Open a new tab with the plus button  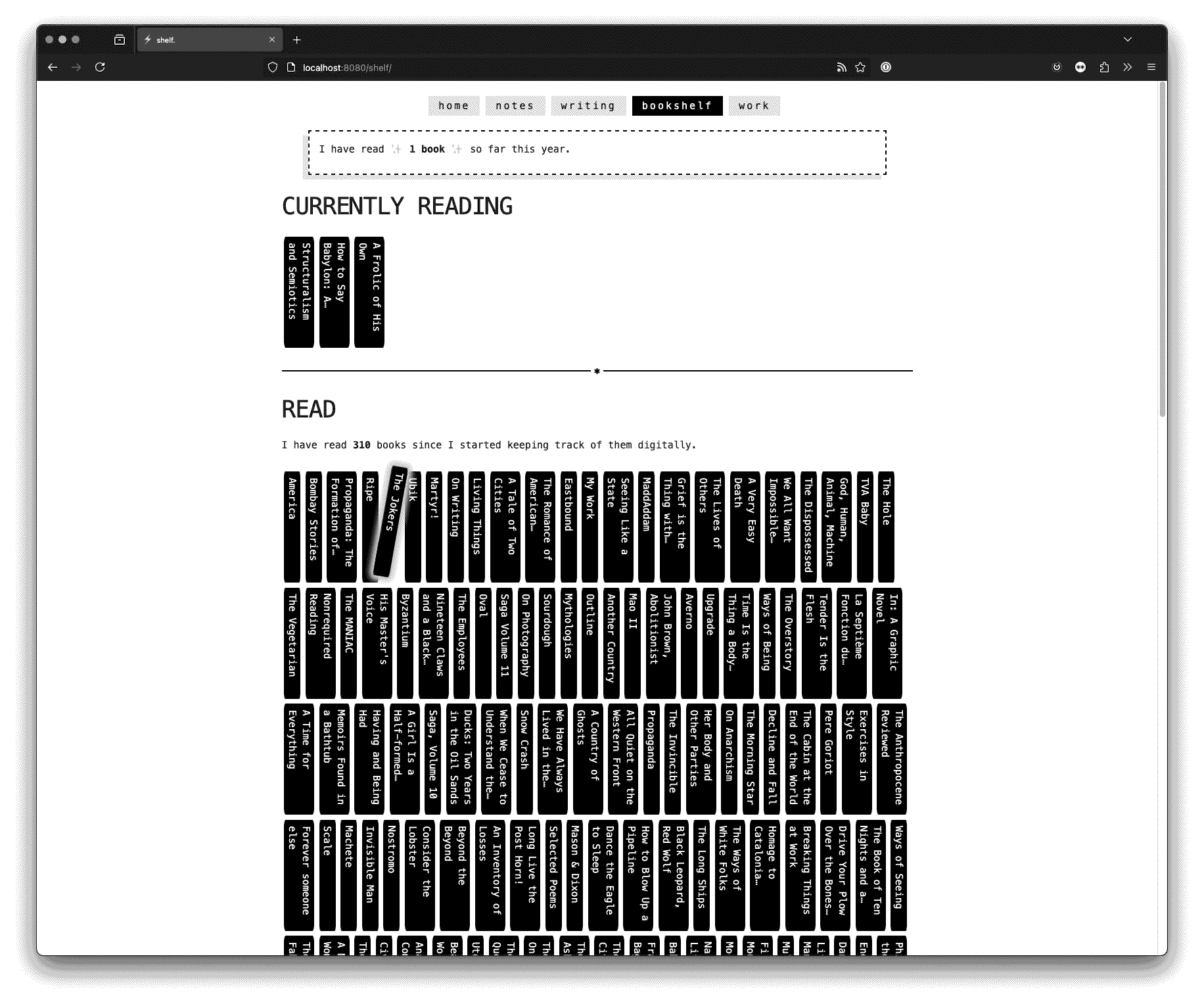click(x=297, y=40)
